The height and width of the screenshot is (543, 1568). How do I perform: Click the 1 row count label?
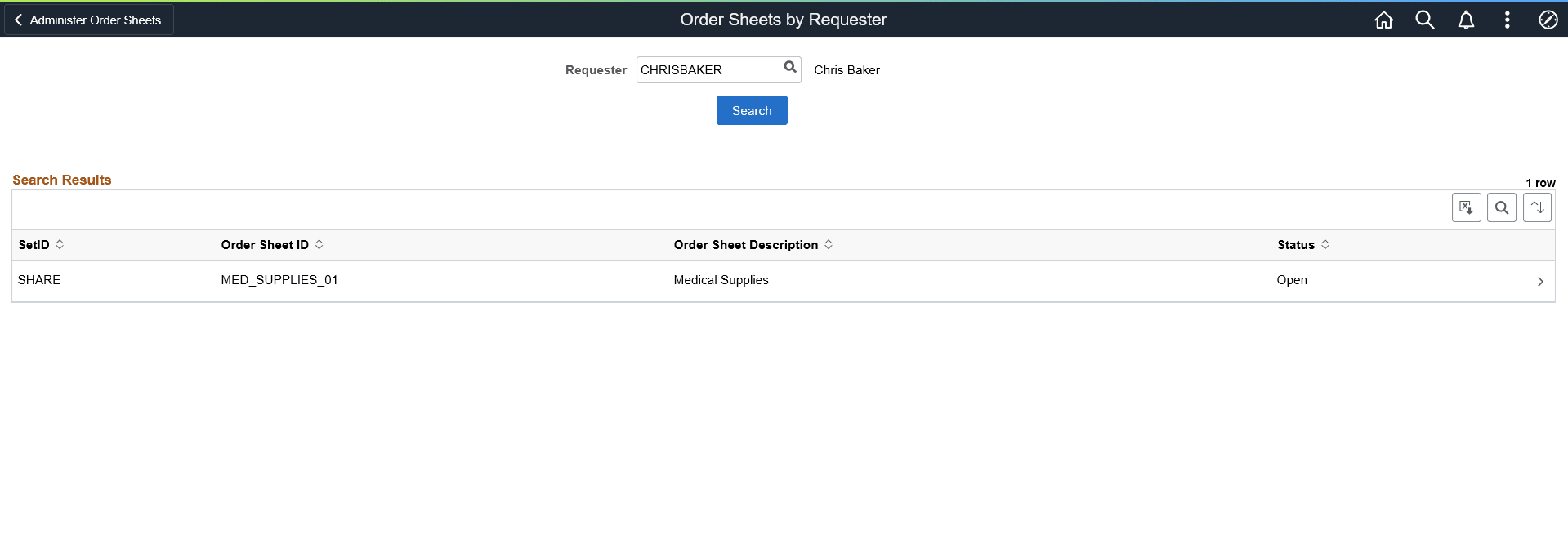pyautogui.click(x=1540, y=183)
